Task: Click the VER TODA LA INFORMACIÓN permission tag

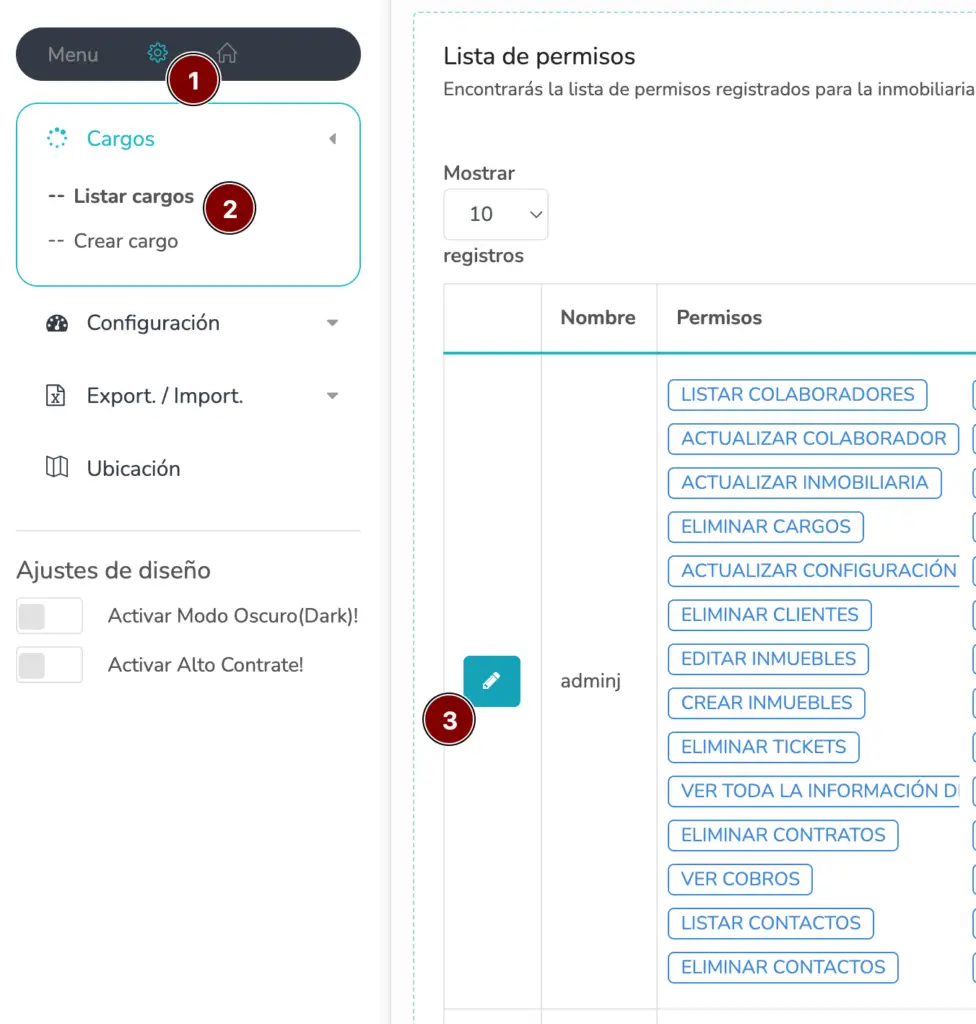Action: coord(813,791)
